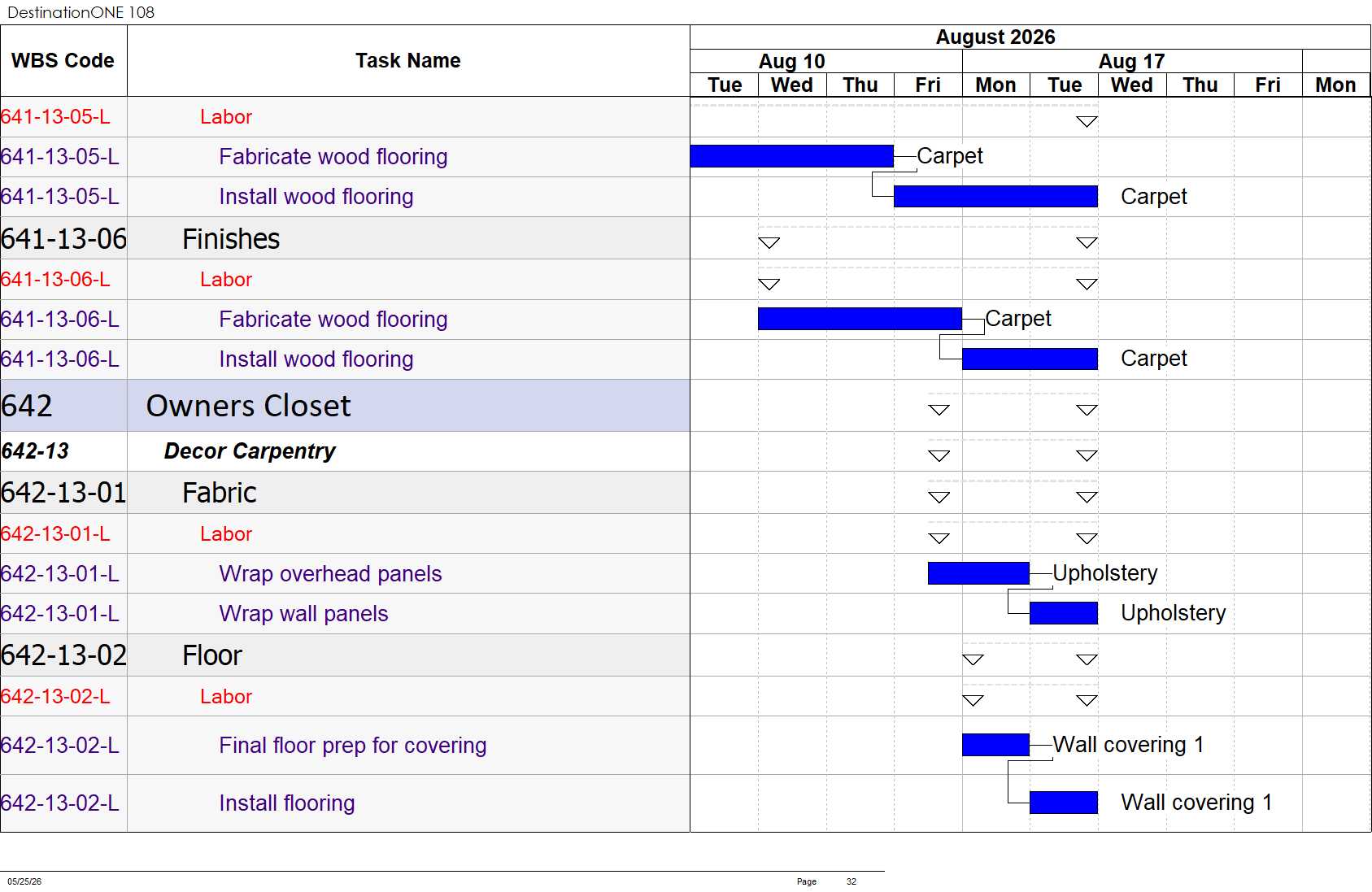This screenshot has height=892, width=1372.
Task: Click the Final floor prep for covering bar
Action: 995,745
